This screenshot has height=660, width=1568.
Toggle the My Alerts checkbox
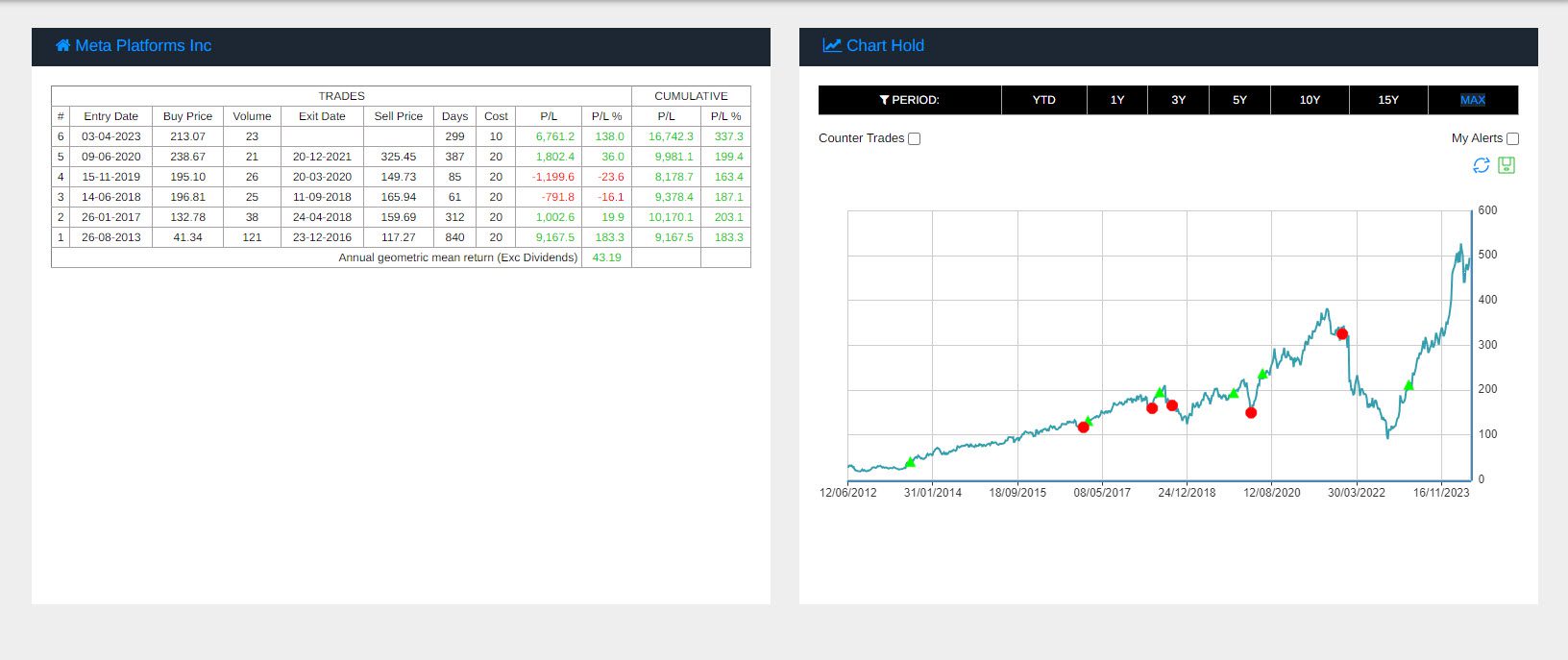coord(1512,138)
